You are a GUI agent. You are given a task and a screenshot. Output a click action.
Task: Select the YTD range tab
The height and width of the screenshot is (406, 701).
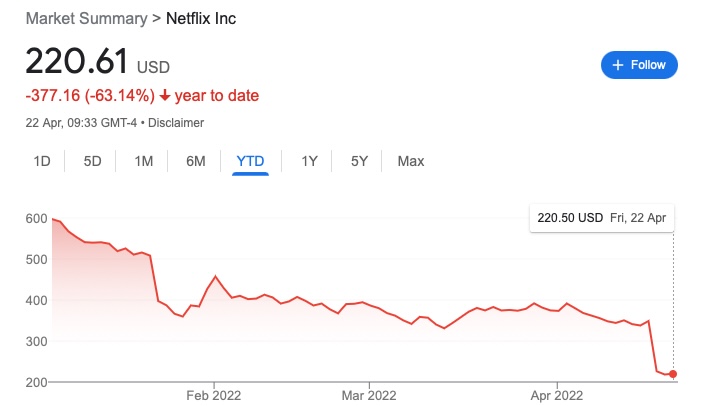pyautogui.click(x=250, y=161)
